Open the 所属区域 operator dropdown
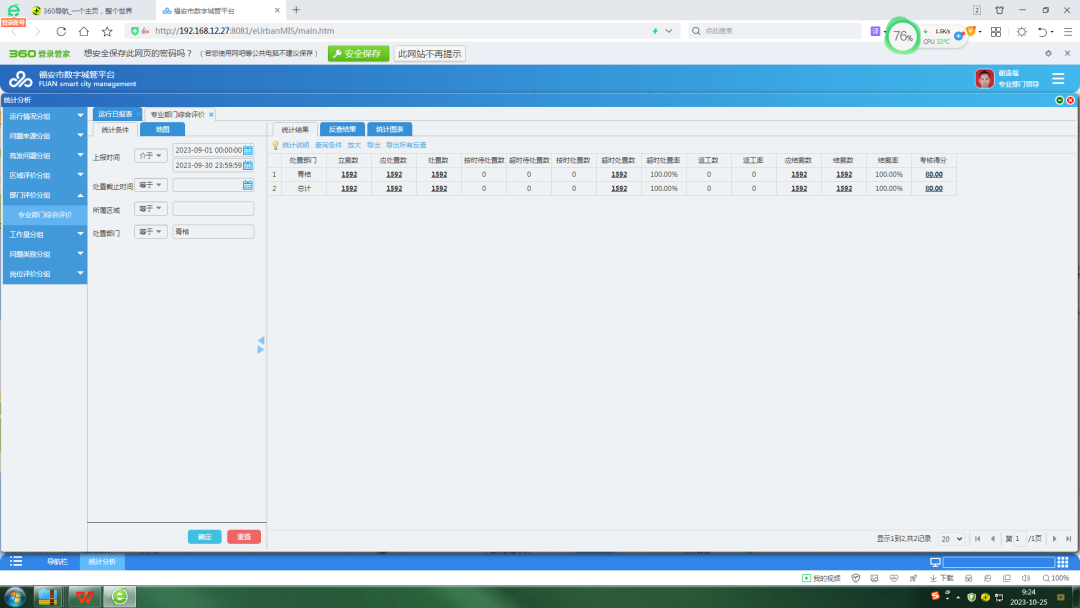Image resolution: width=1080 pixels, height=608 pixels. pyautogui.click(x=151, y=209)
